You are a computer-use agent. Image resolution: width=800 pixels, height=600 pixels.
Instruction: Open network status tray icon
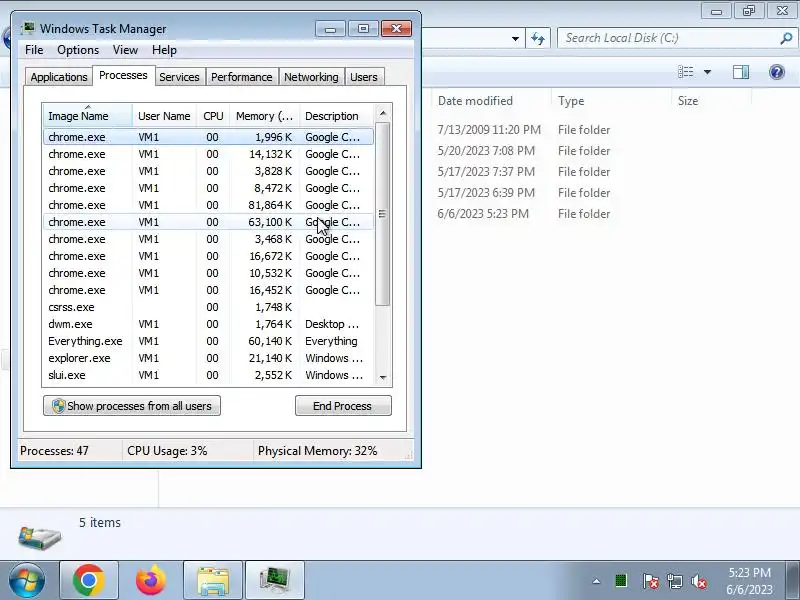click(x=674, y=581)
